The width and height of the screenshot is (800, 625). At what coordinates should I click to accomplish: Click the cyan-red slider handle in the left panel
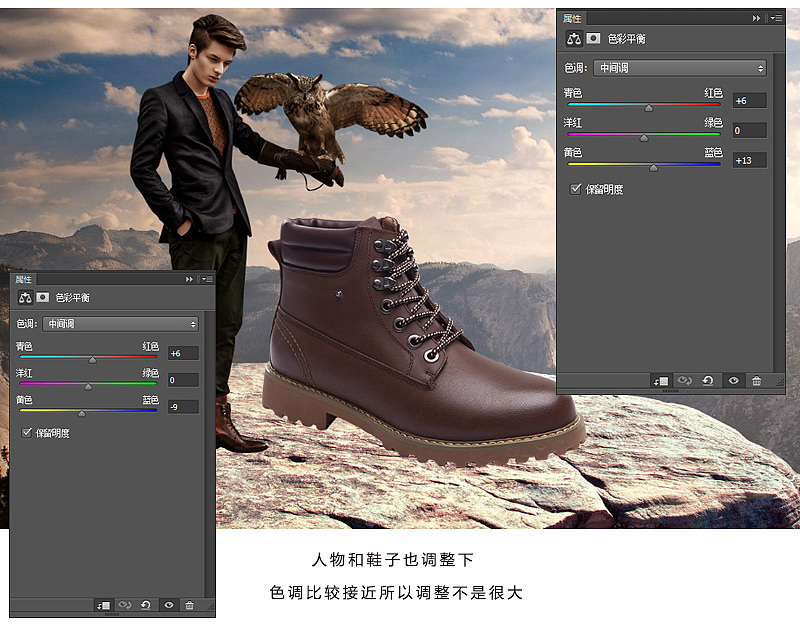(92, 360)
